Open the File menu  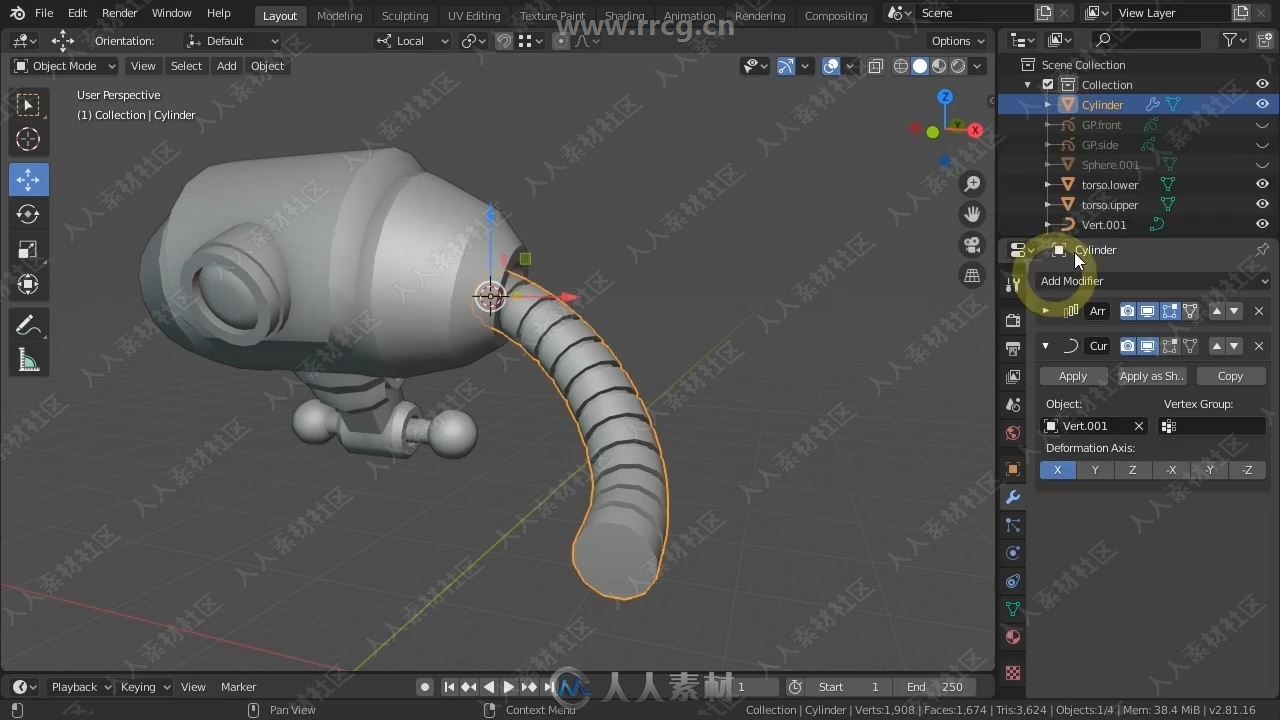coord(44,13)
